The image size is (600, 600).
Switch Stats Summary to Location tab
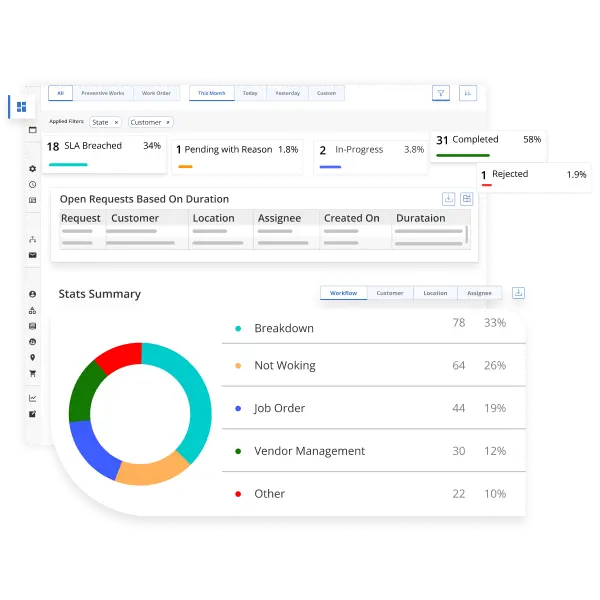click(x=435, y=293)
